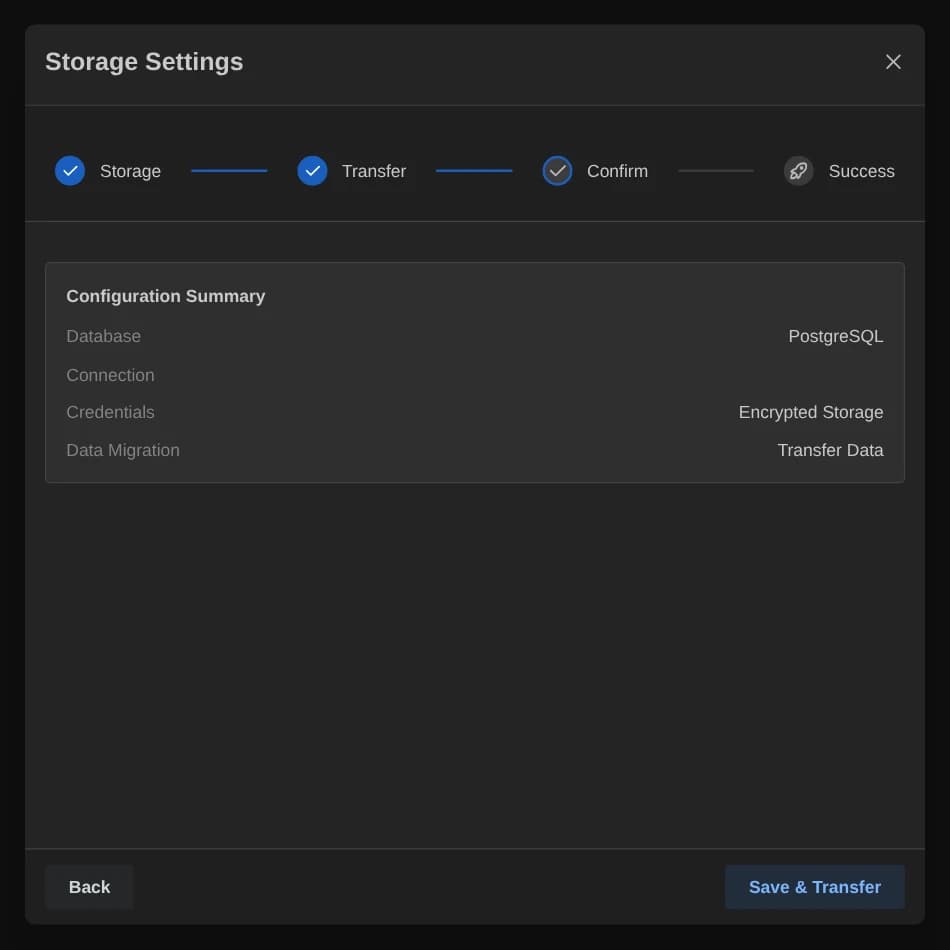The height and width of the screenshot is (950, 950).
Task: Select the Confirm step label
Action: [617, 171]
